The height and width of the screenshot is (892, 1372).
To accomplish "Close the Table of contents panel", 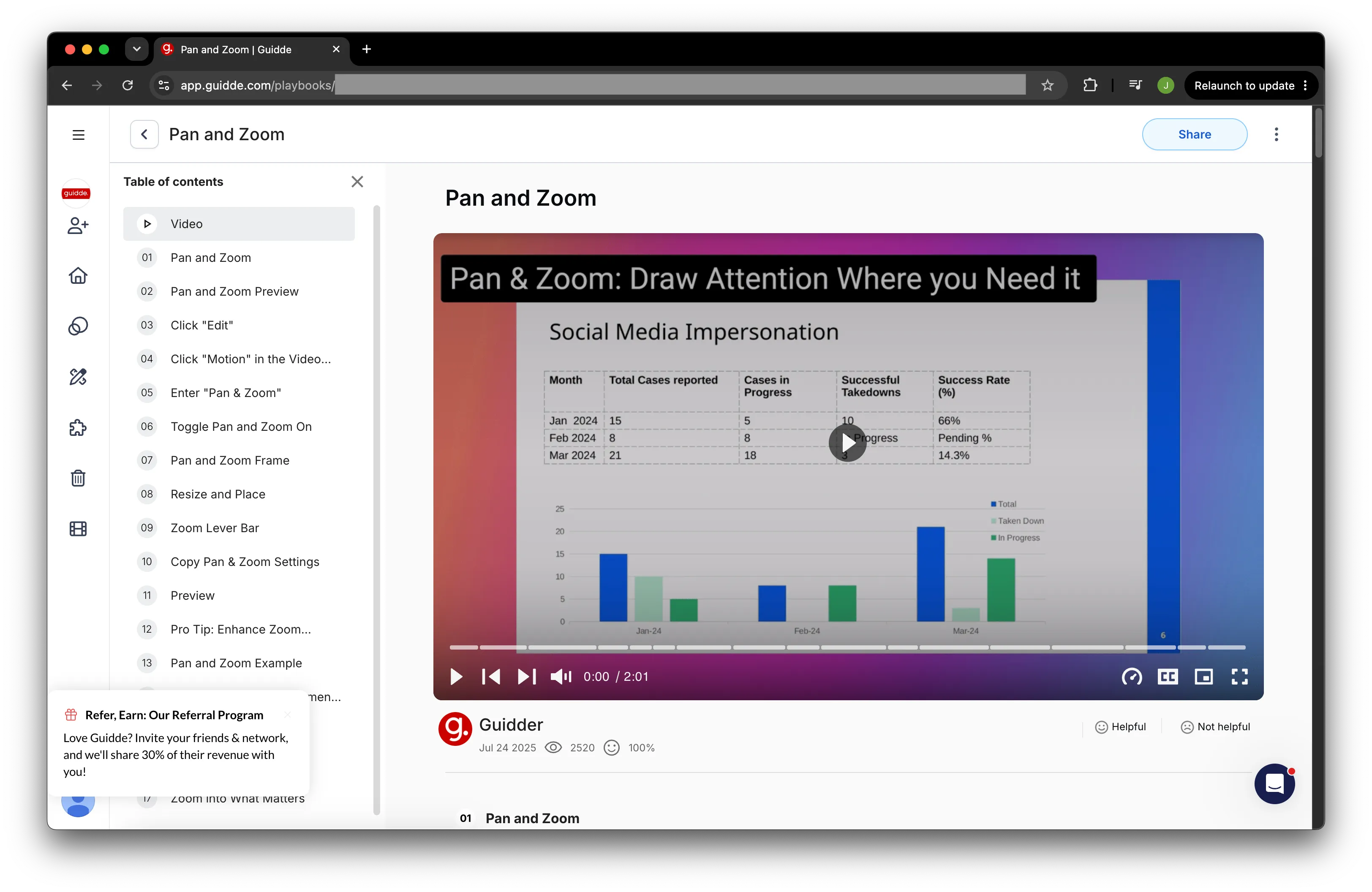I will pyautogui.click(x=357, y=182).
